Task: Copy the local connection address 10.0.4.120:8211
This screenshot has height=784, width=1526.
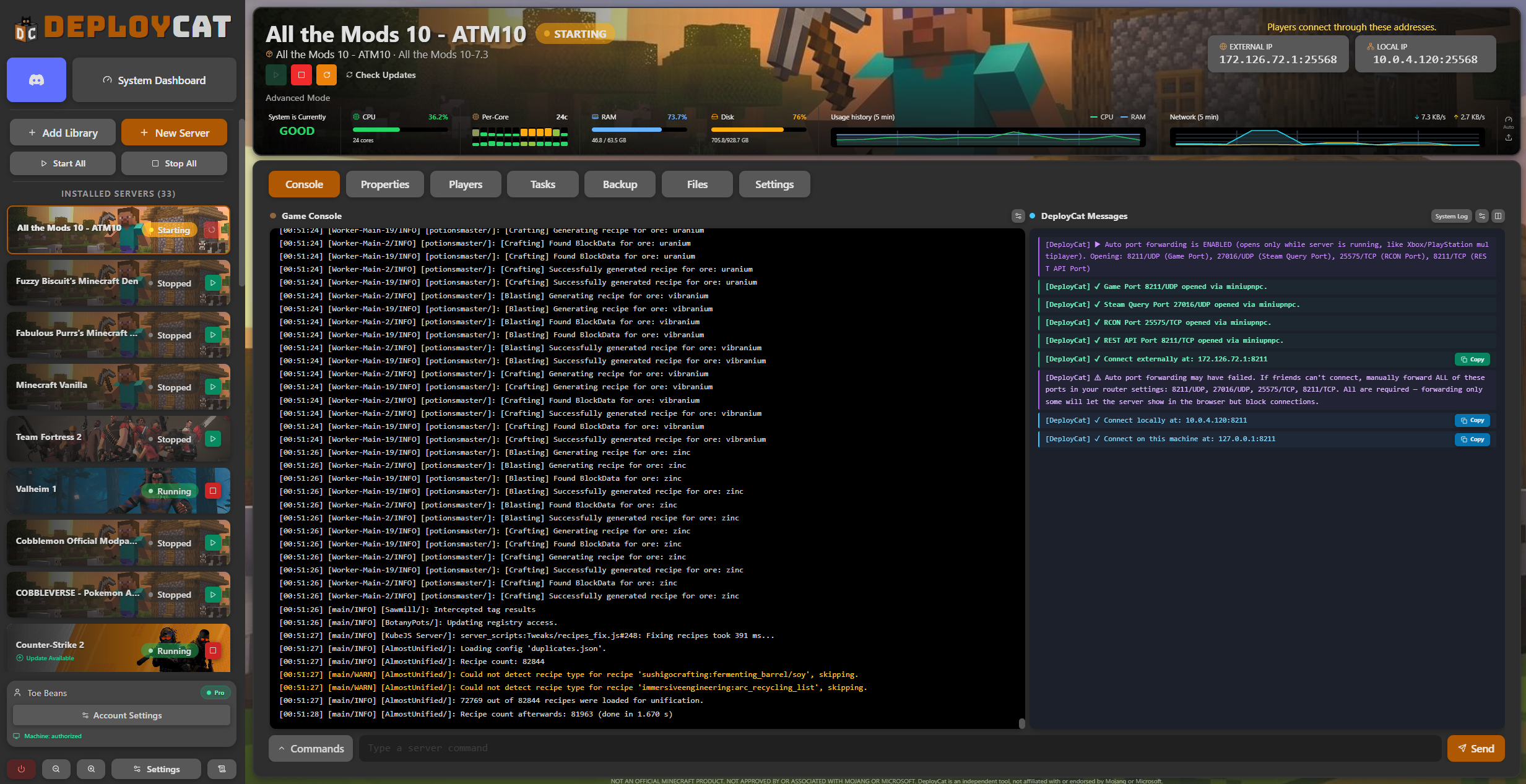Action: click(x=1472, y=421)
